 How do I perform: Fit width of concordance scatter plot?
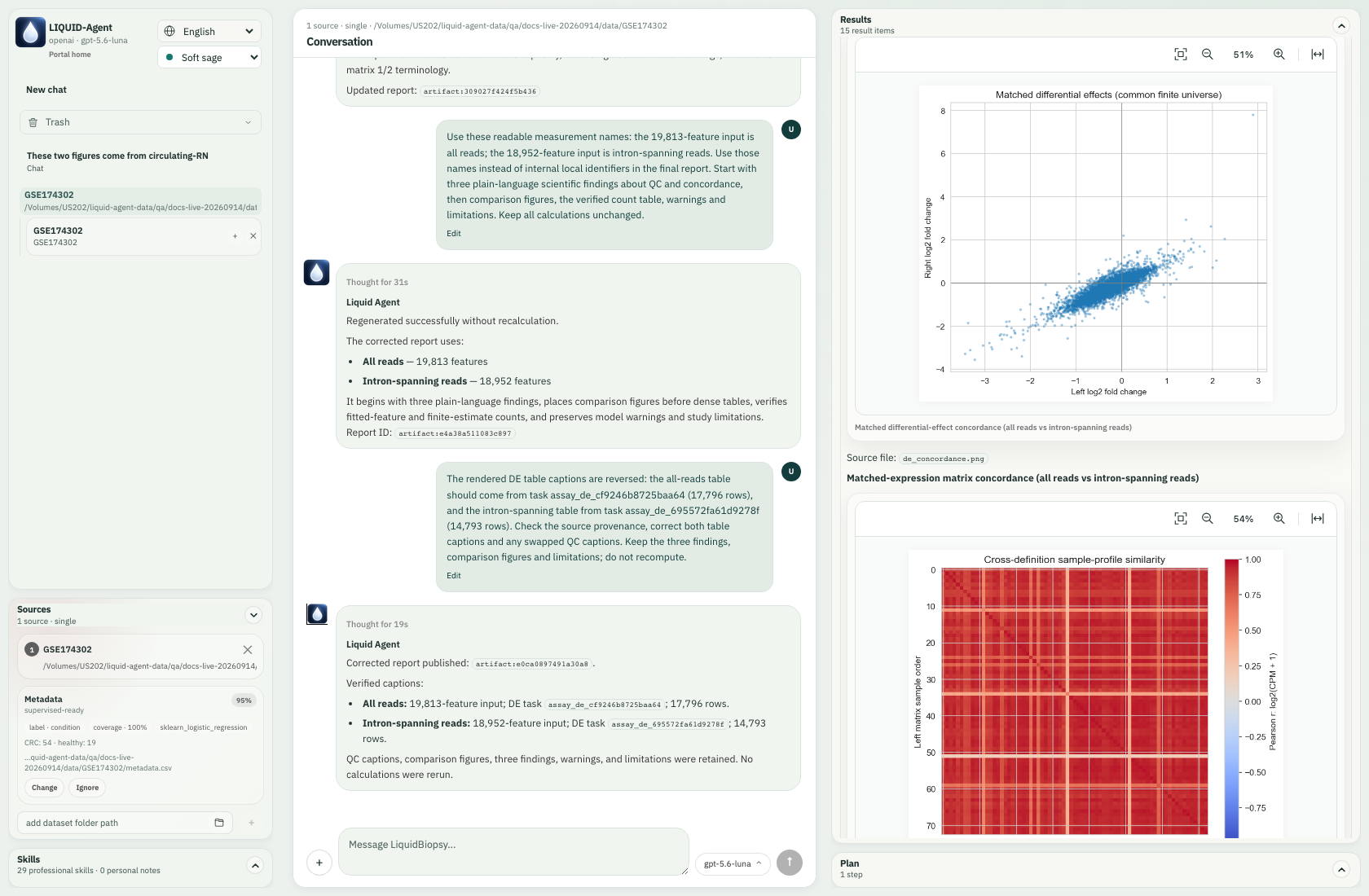pyautogui.click(x=1318, y=55)
